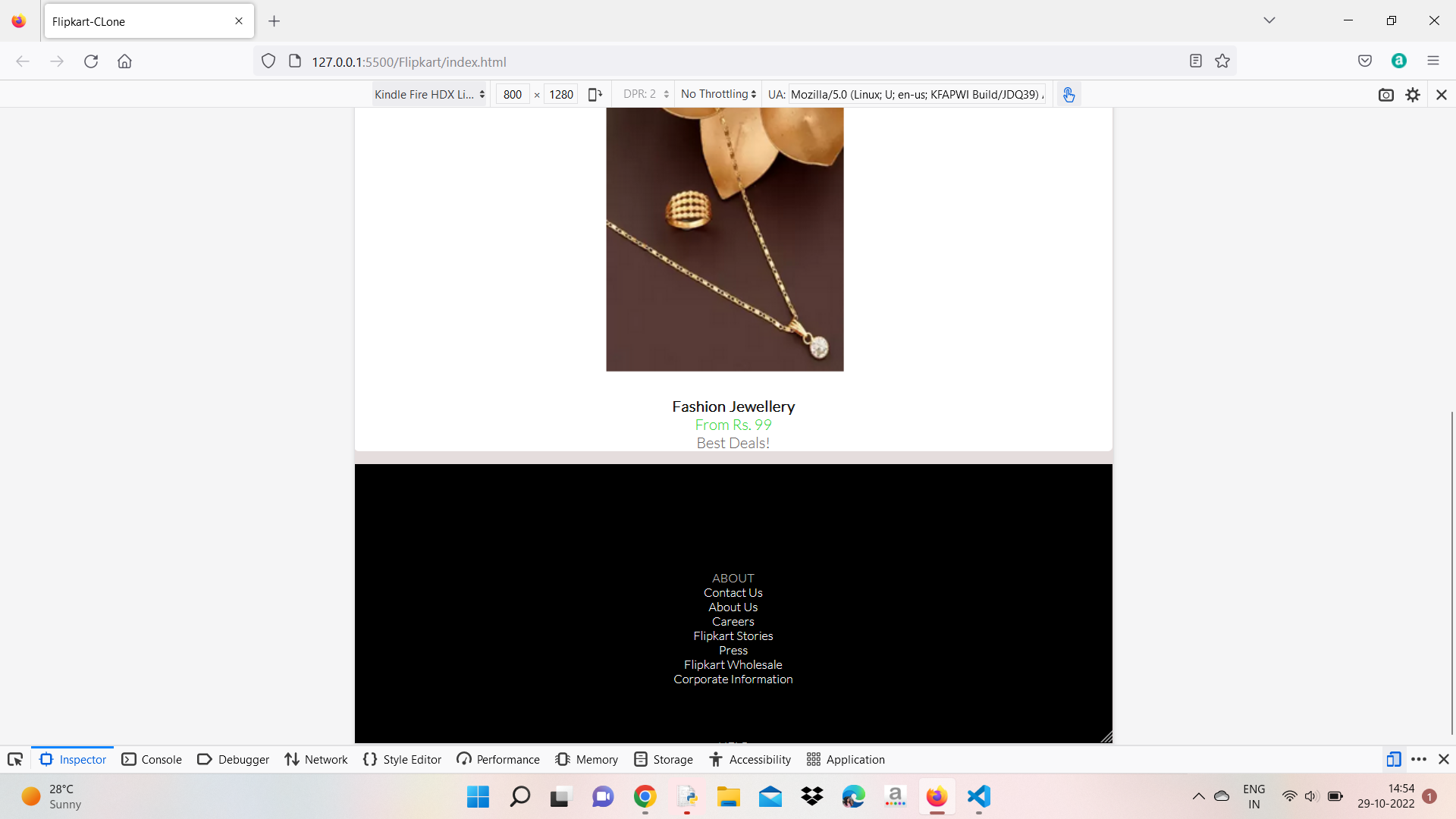The height and width of the screenshot is (819, 1456).
Task: Toggle touch event simulation
Action: click(1069, 94)
